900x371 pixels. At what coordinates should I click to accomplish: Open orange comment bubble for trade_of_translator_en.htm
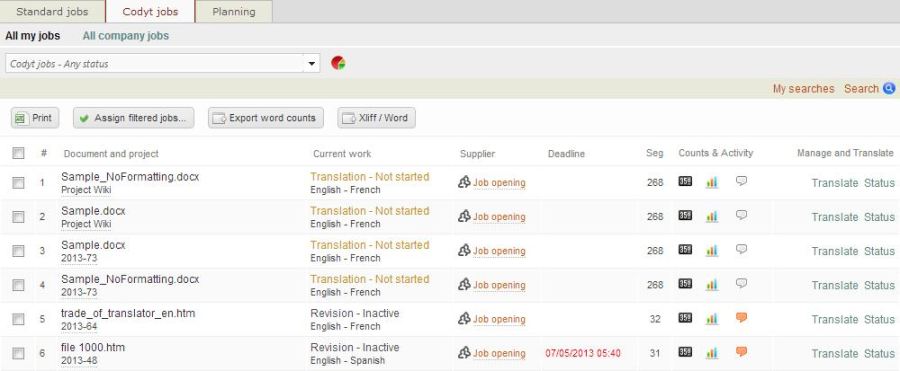click(742, 318)
